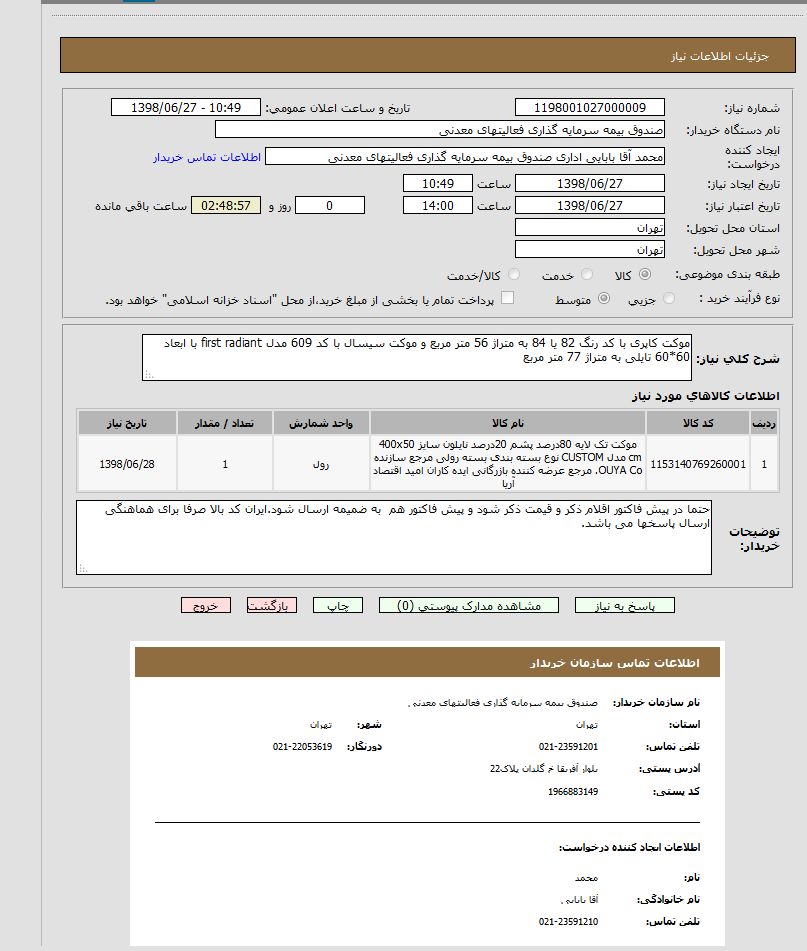807x951 pixels.
Task: Toggle the اسناد خزانه اسلامی payment checkbox
Action: pos(507,298)
